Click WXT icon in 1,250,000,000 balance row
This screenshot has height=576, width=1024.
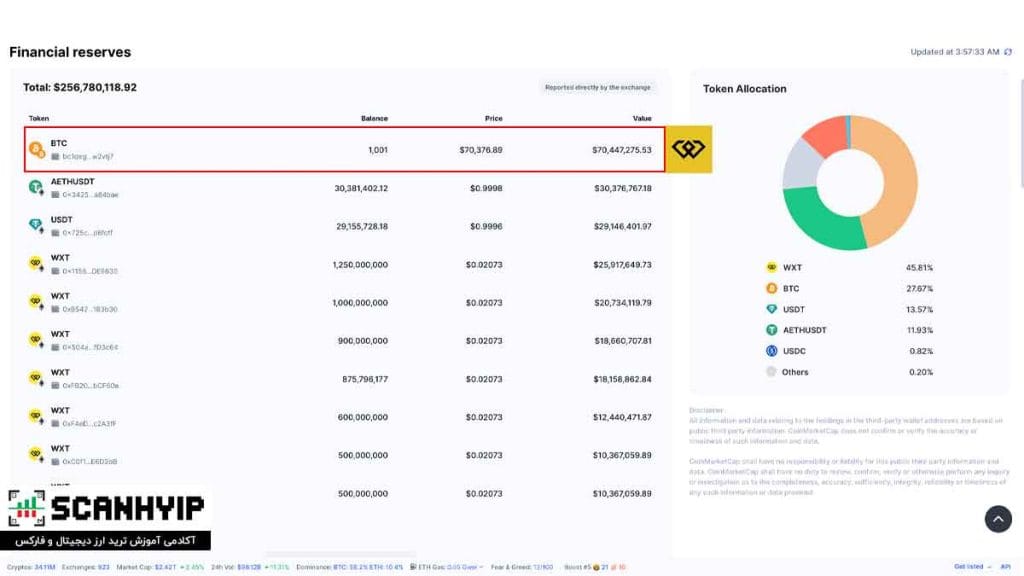coord(36,264)
